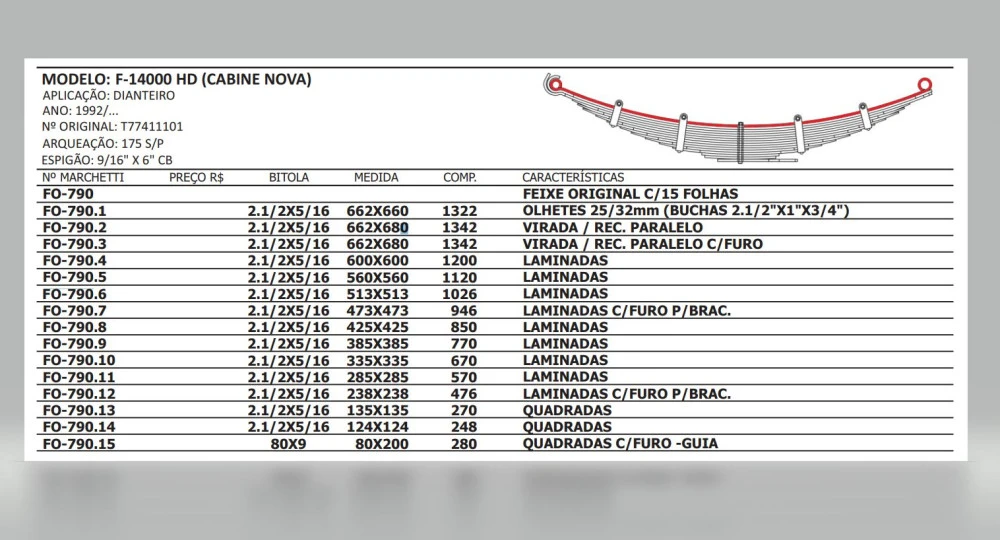Click the 'MEDIDA' column header
The image size is (1000, 540).
tap(376, 177)
